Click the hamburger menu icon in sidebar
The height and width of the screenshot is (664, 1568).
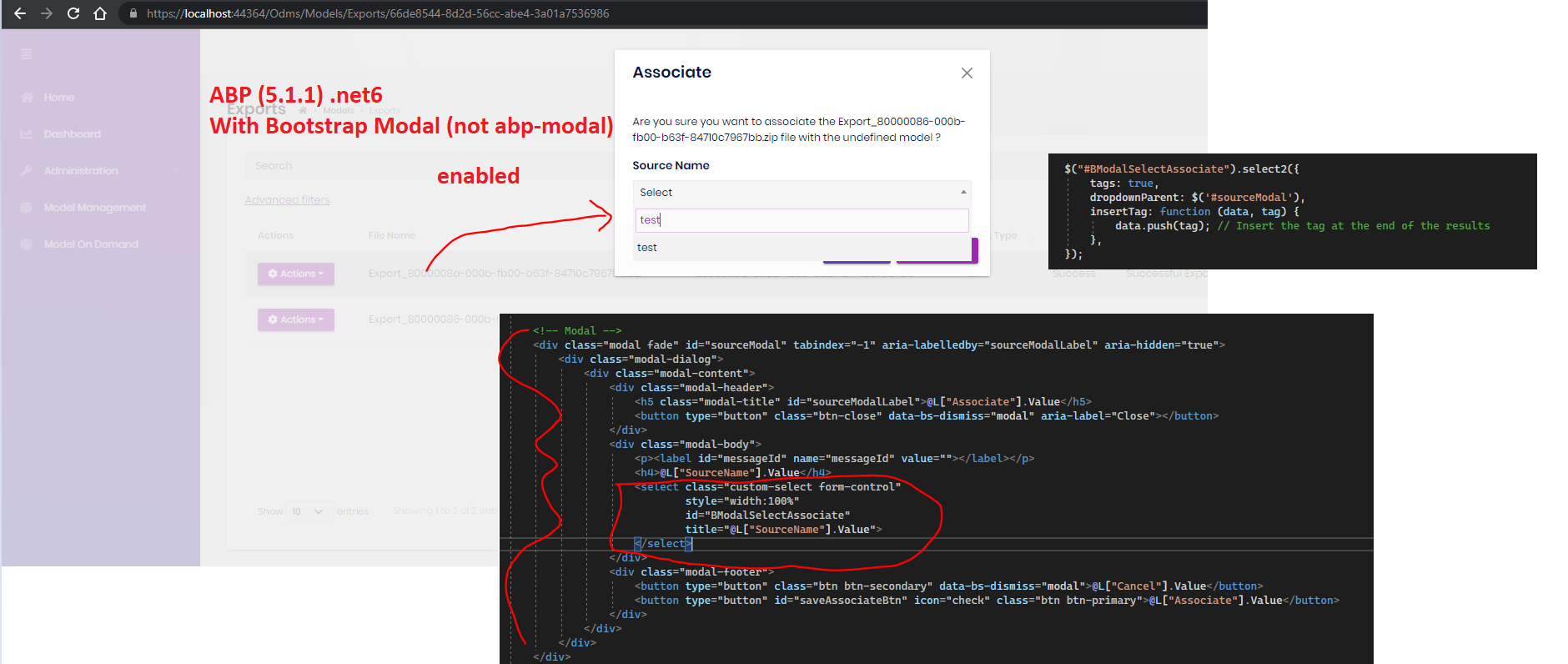click(27, 54)
